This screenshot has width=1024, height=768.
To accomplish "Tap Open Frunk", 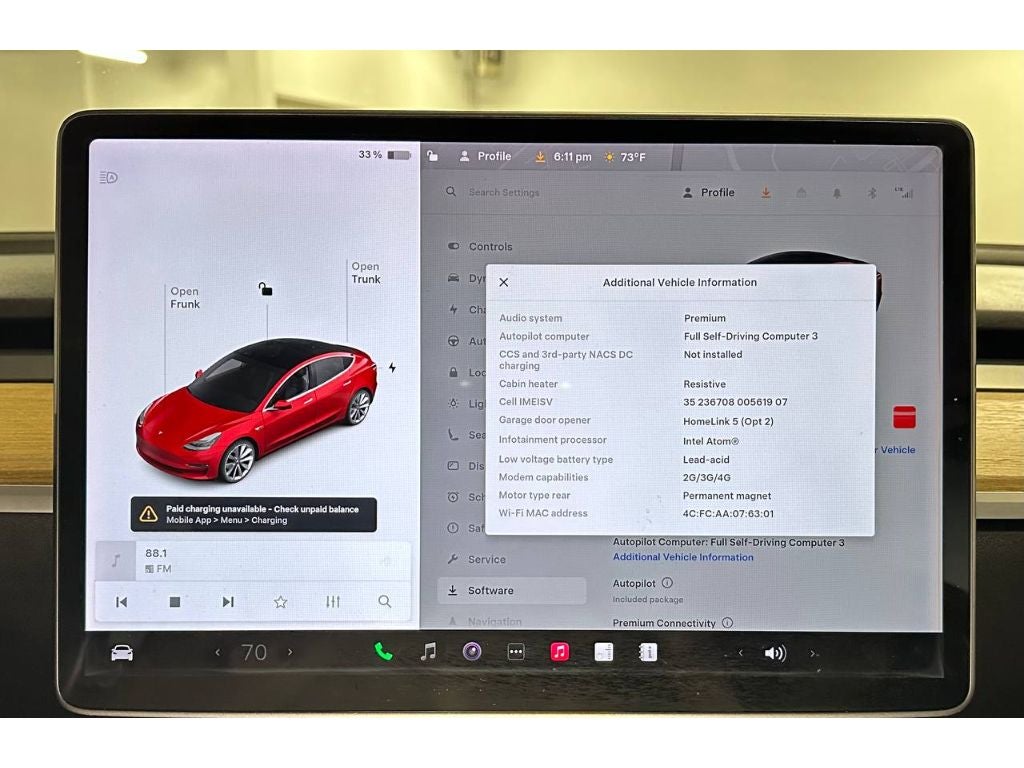I will (185, 298).
